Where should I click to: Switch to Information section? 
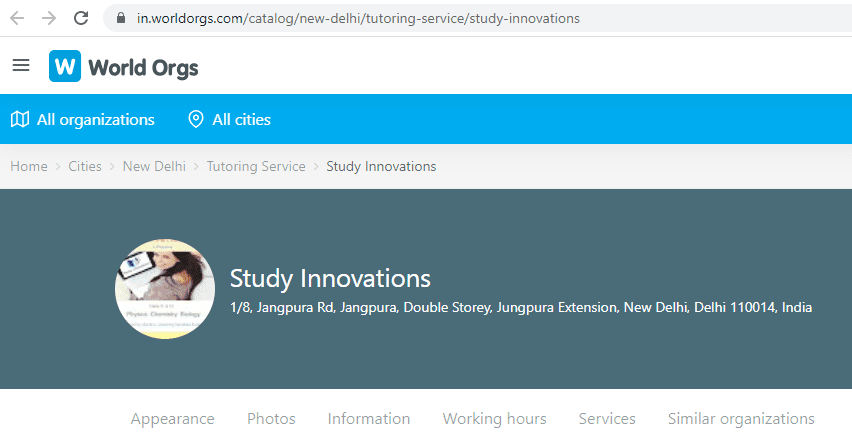(x=368, y=419)
